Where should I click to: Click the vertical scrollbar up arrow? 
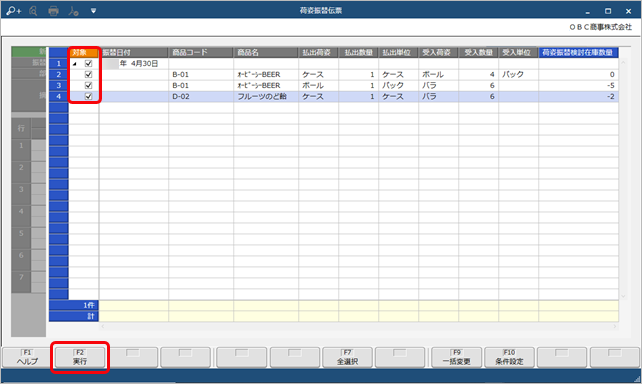tap(623, 62)
